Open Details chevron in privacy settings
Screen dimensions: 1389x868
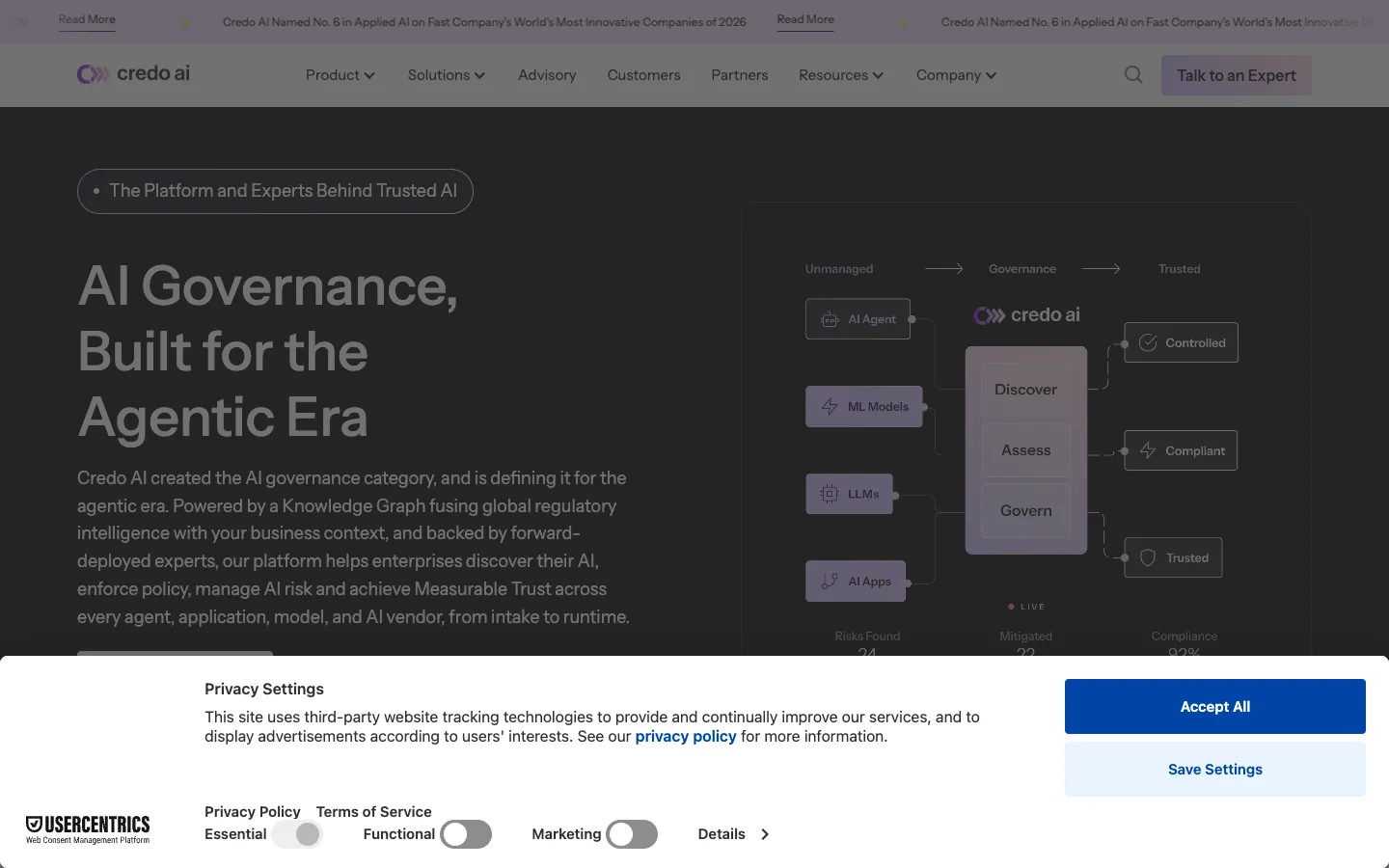coord(765,834)
